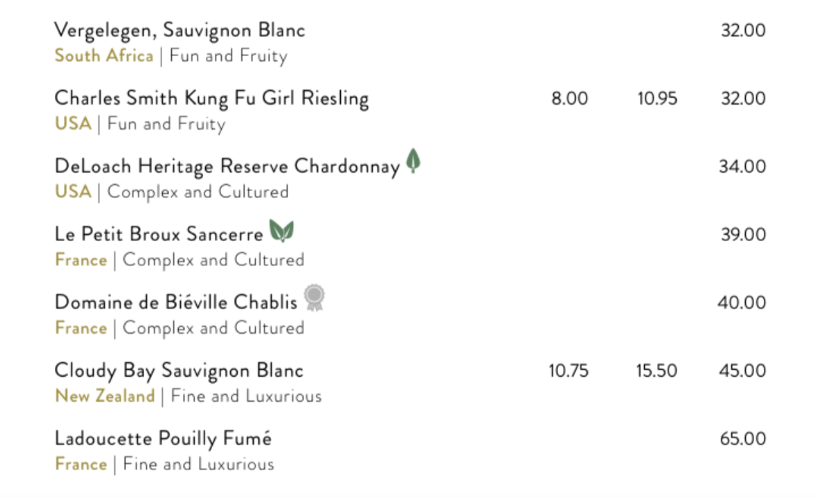Choose the 34.00 DeLoach bottle price
Image resolution: width=820 pixels, height=497 pixels.
click(742, 166)
